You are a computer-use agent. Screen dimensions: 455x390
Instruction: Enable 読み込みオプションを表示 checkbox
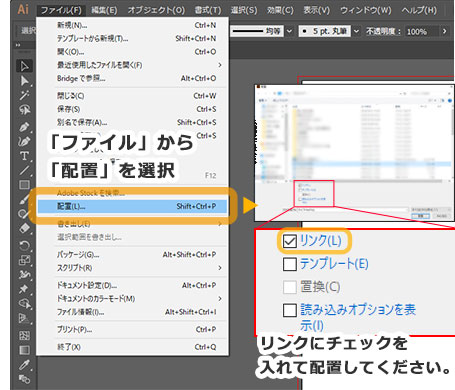tap(290, 310)
